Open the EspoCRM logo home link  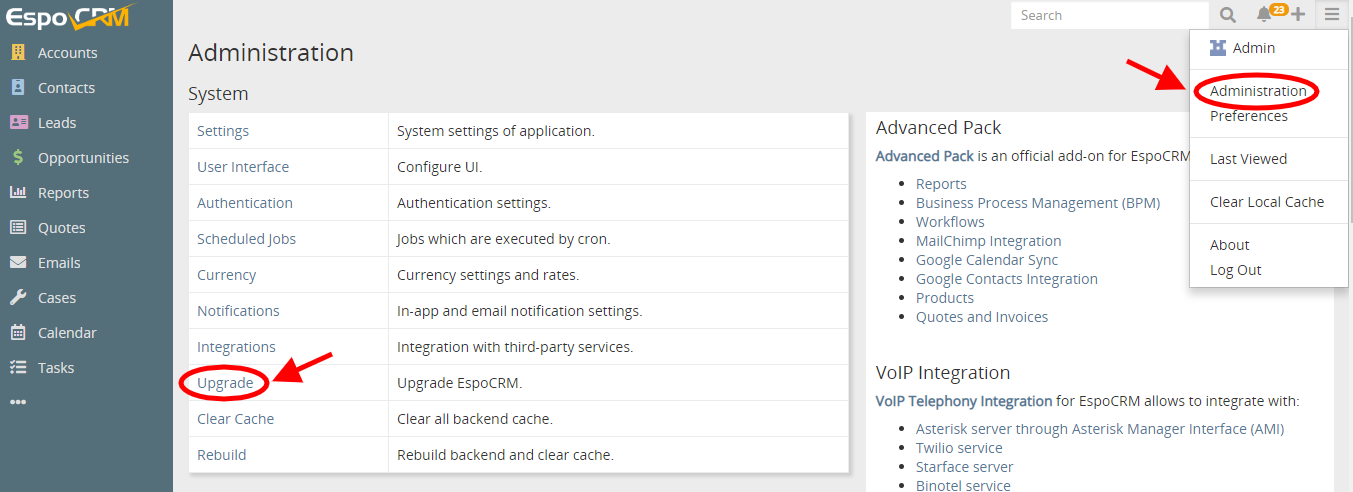pyautogui.click(x=70, y=17)
